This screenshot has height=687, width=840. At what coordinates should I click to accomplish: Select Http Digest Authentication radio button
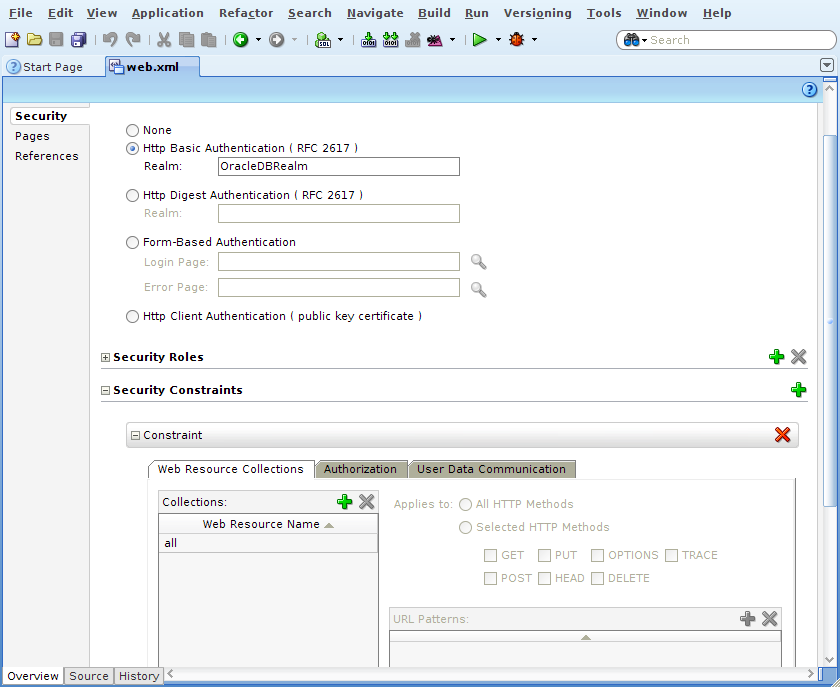click(132, 195)
